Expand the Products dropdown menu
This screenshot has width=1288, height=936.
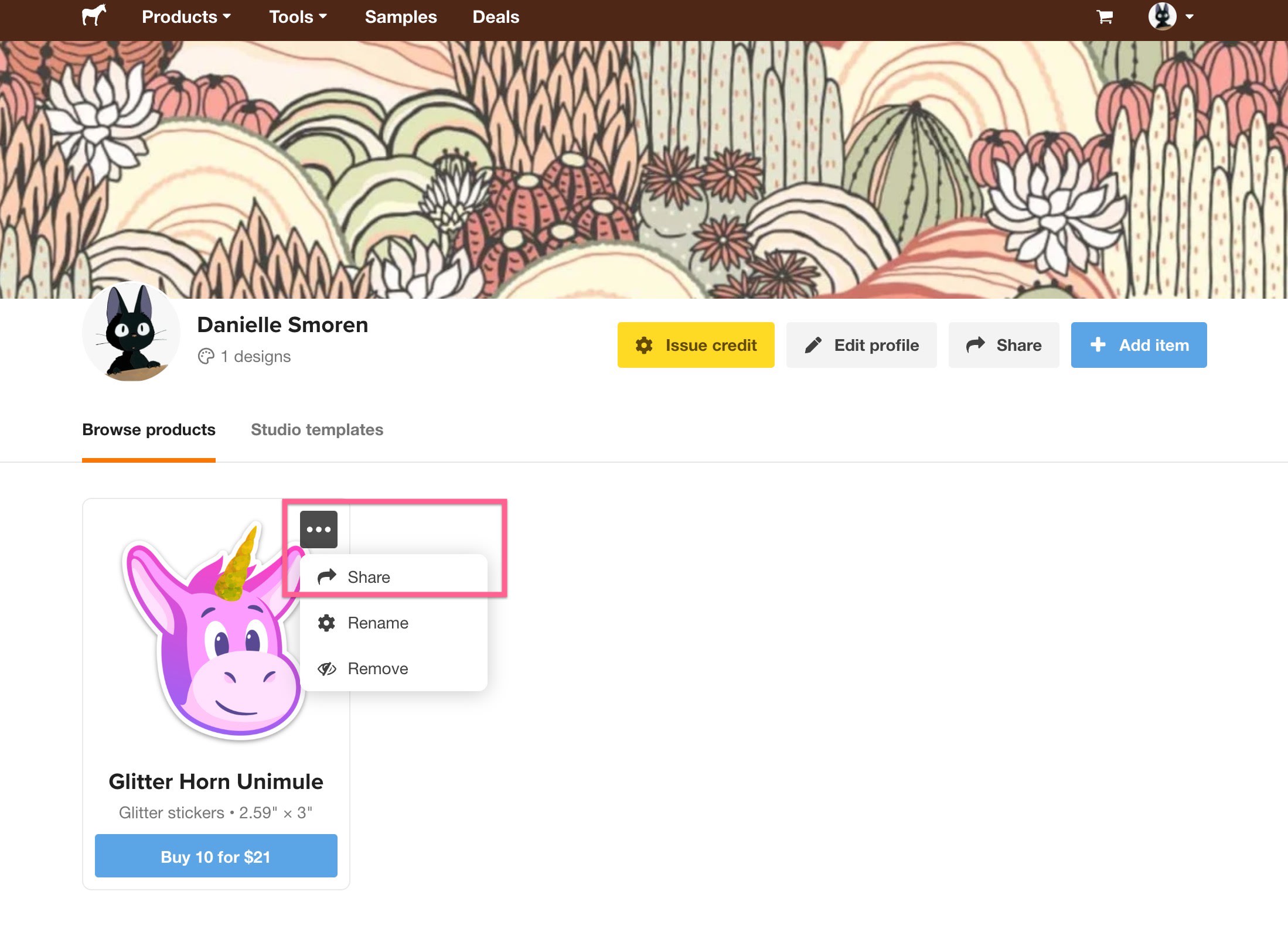(186, 17)
